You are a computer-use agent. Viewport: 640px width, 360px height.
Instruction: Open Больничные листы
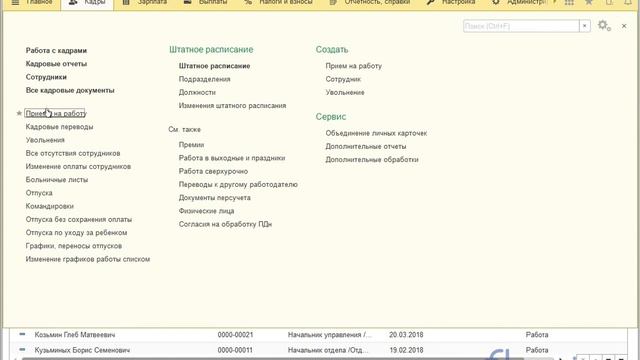pyautogui.click(x=57, y=180)
